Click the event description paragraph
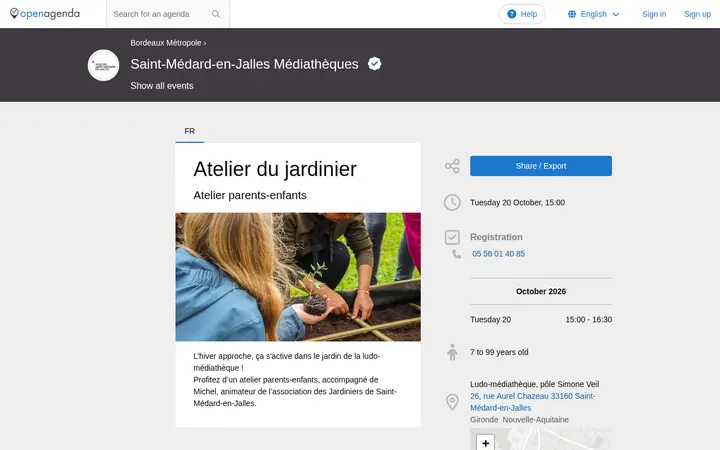Image resolution: width=720 pixels, height=450 pixels. (x=295, y=380)
